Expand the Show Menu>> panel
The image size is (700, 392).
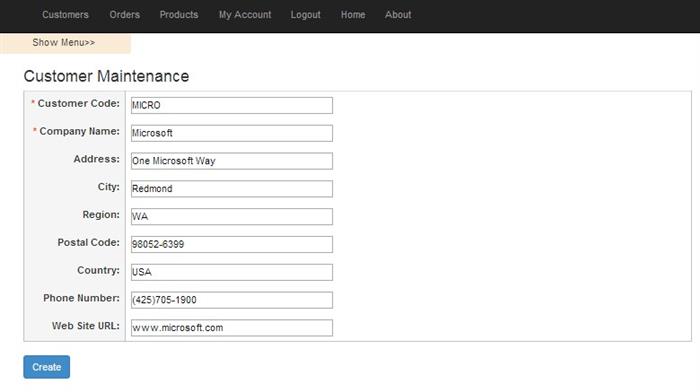pyautogui.click(x=65, y=43)
